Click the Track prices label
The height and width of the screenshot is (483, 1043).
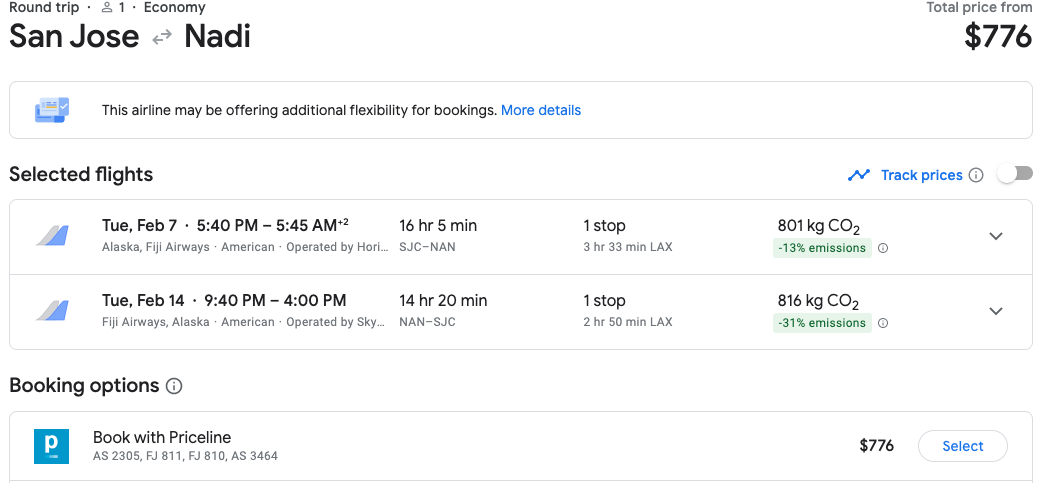(921, 175)
